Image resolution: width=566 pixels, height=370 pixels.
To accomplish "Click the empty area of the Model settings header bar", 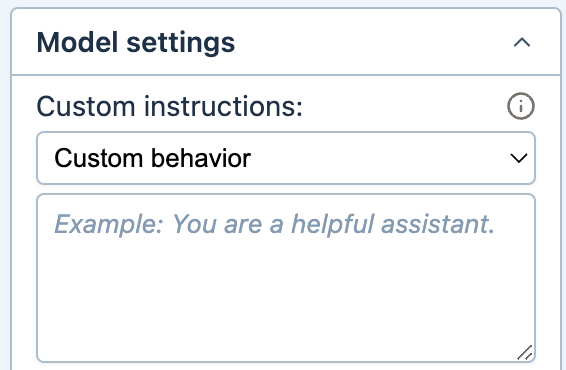I will click(x=372, y=43).
